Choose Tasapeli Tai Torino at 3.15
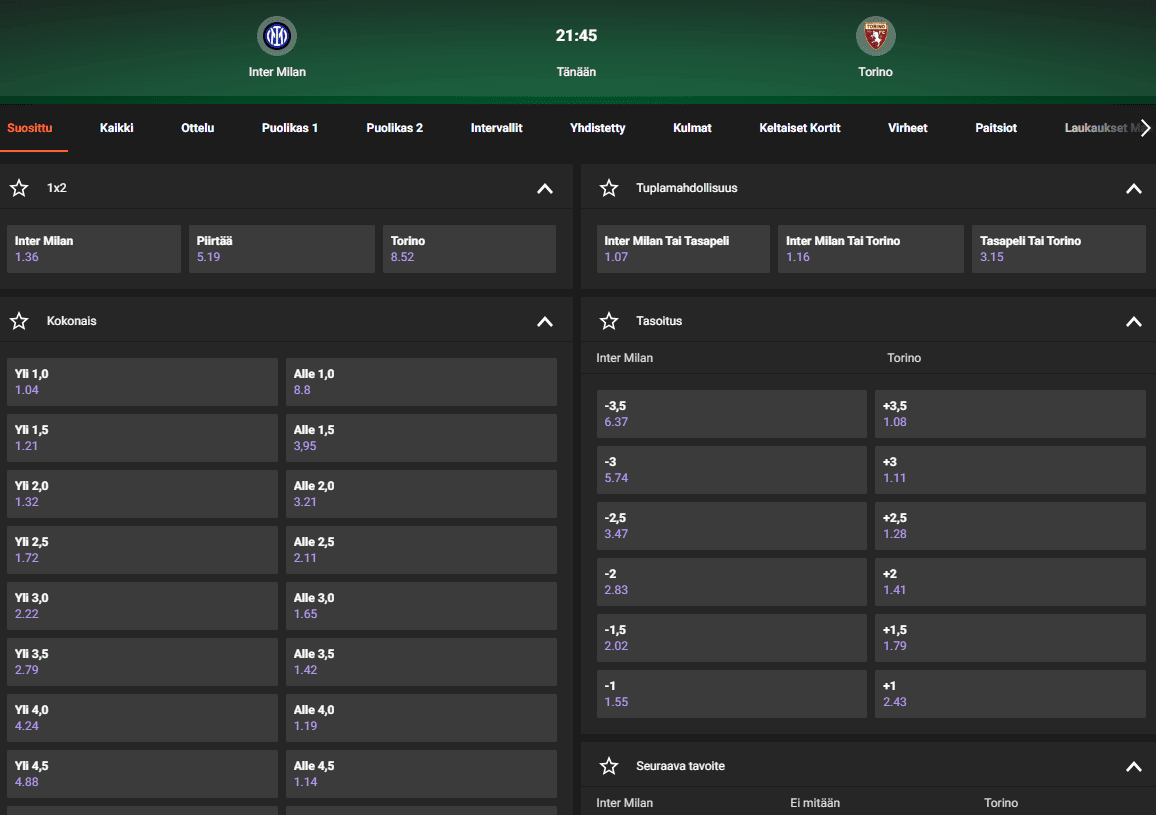 coord(1058,249)
